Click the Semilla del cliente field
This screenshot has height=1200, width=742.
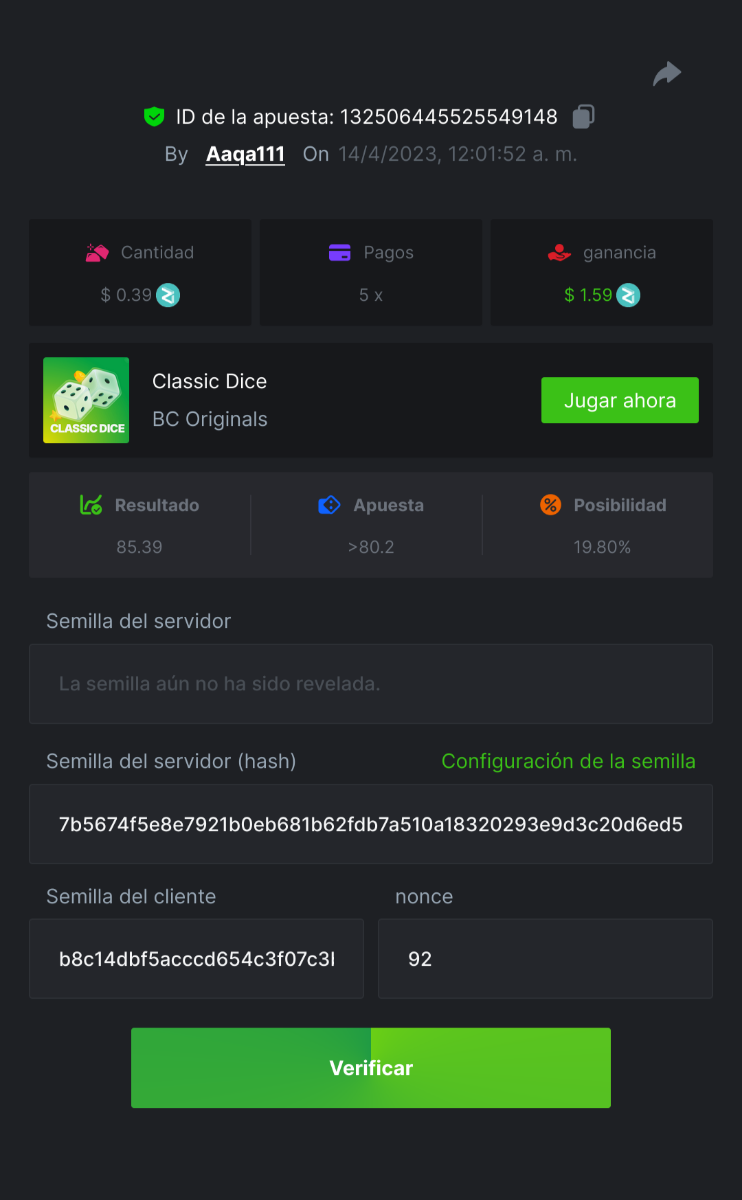tap(196, 959)
